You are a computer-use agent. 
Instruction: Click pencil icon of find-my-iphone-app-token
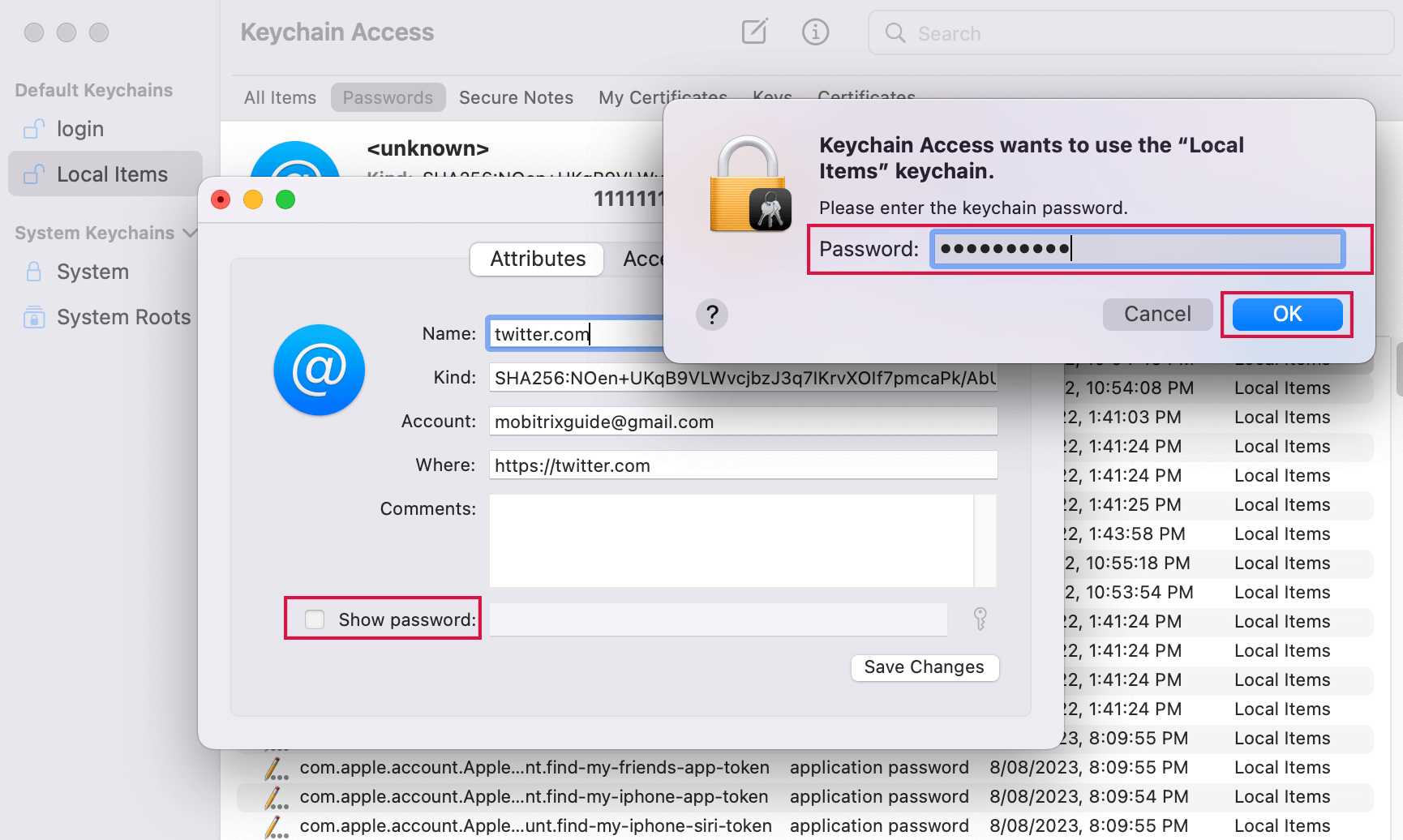(277, 797)
